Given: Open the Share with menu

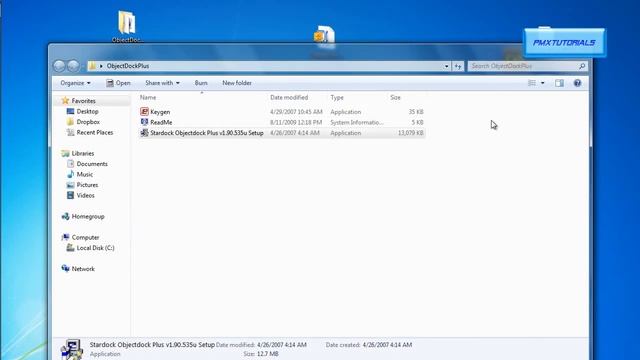Looking at the screenshot, I should point(162,83).
